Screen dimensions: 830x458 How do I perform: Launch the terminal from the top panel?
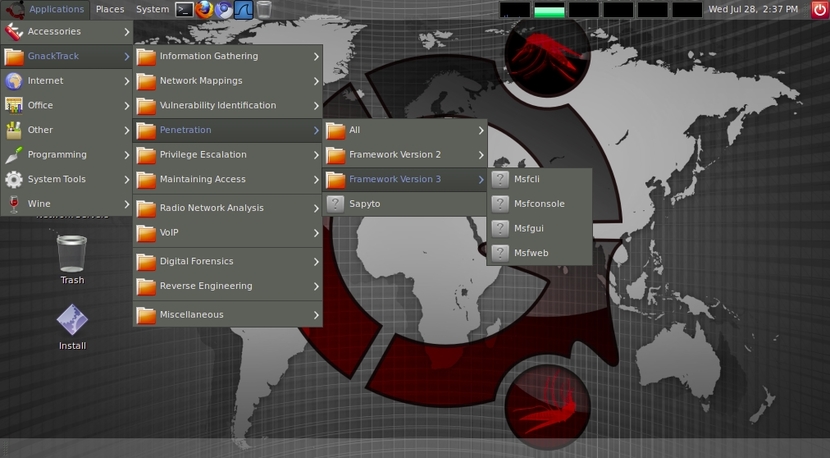[184, 10]
